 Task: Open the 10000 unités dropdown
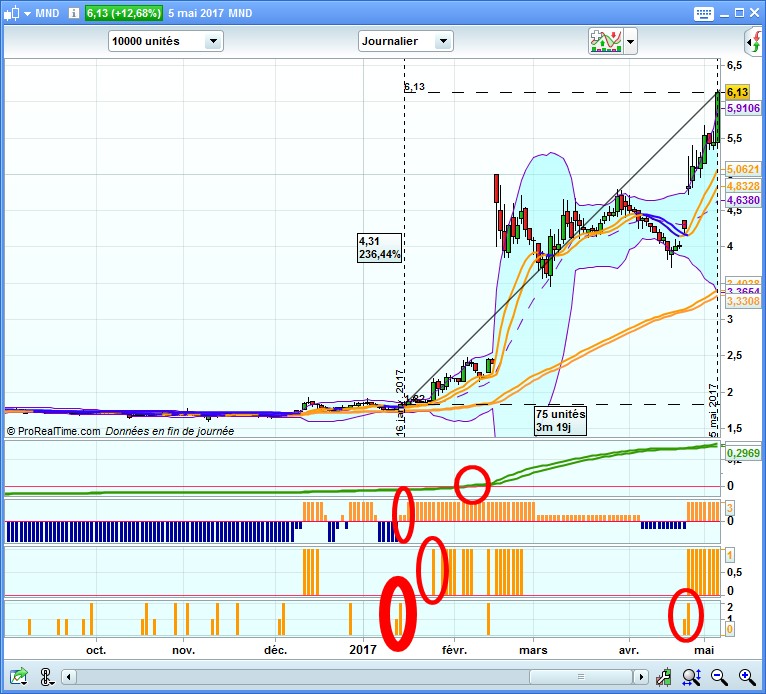point(165,41)
